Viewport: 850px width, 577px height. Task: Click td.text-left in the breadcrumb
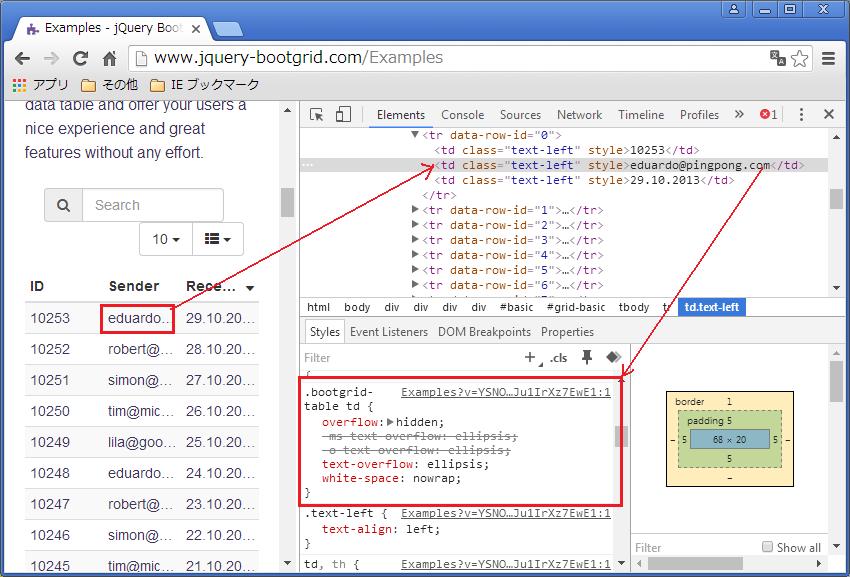(712, 307)
